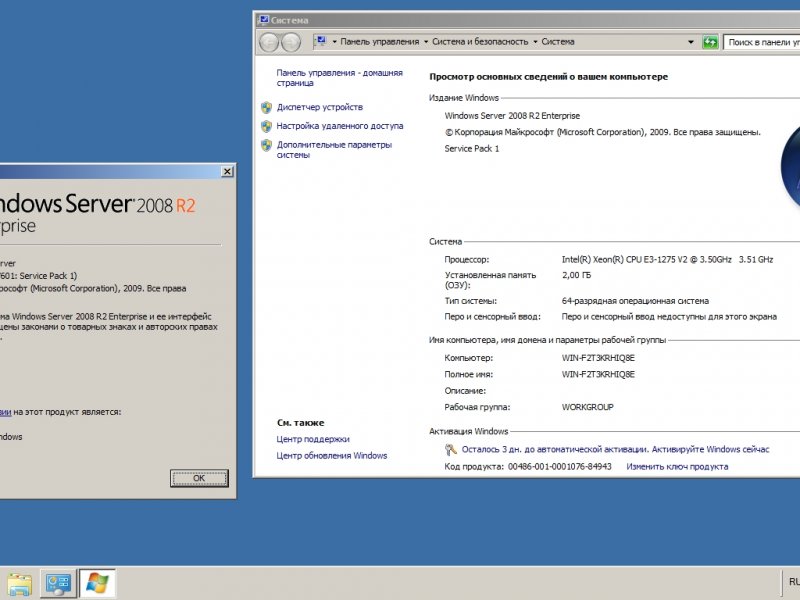Click the computer icon in the address bar
Screen dimensions: 800x600
pos(320,41)
